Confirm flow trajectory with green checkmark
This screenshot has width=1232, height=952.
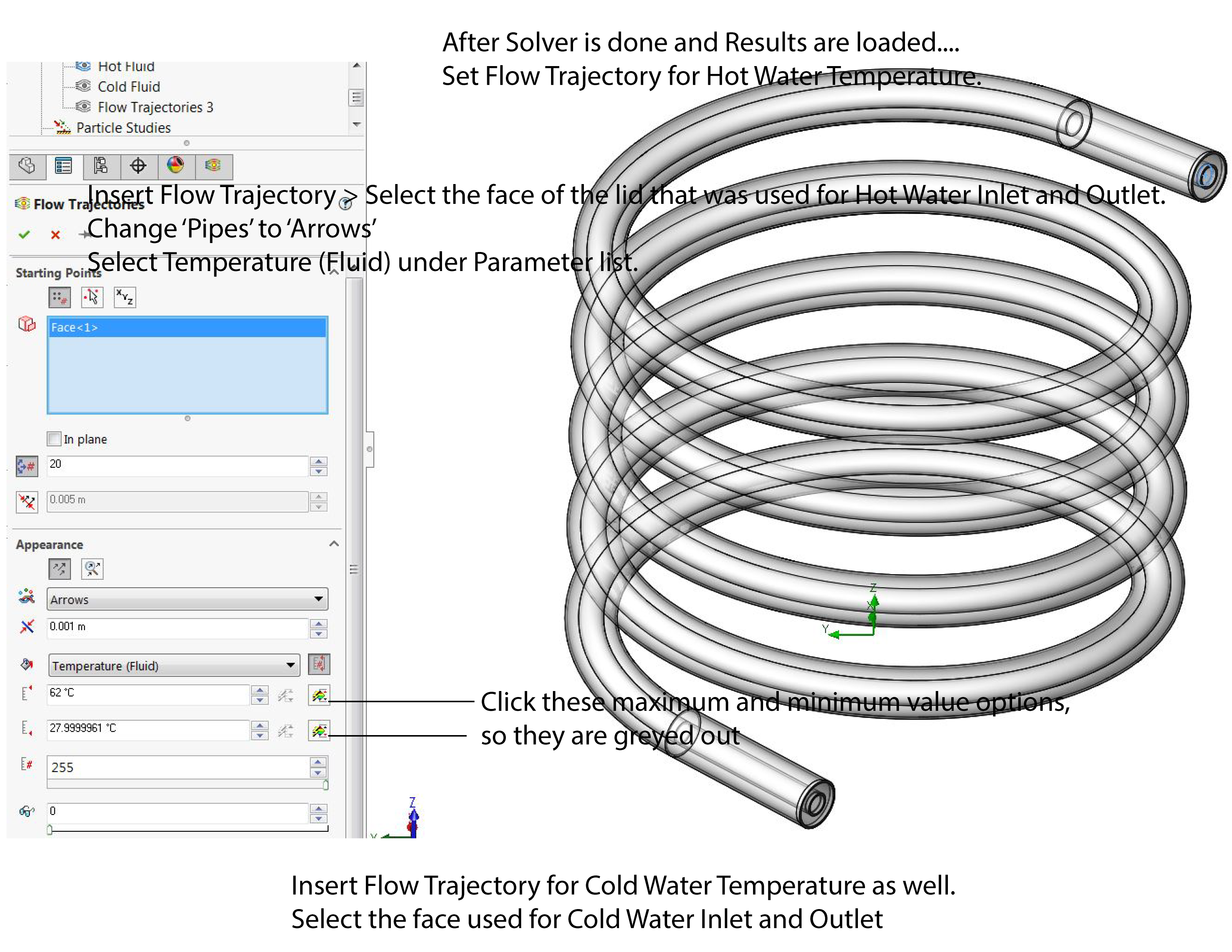pyautogui.click(x=24, y=234)
